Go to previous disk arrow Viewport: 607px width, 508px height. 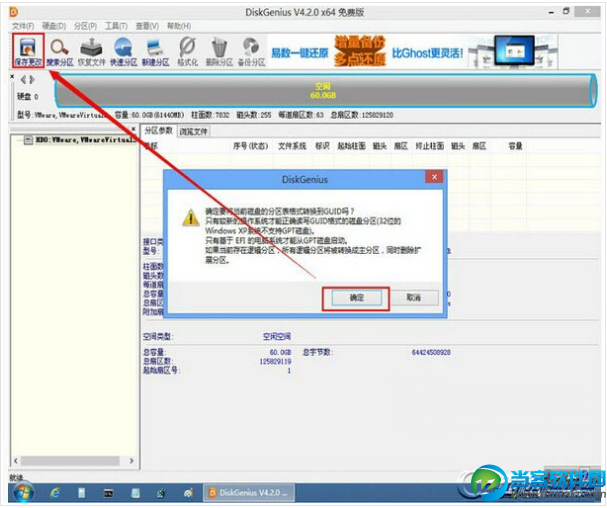tap(24, 80)
